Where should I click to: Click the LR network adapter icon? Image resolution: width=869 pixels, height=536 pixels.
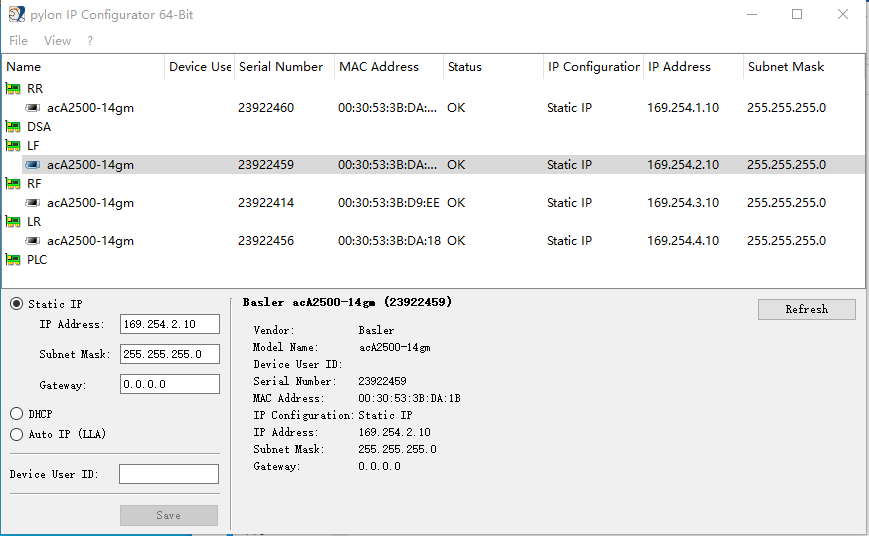point(13,222)
